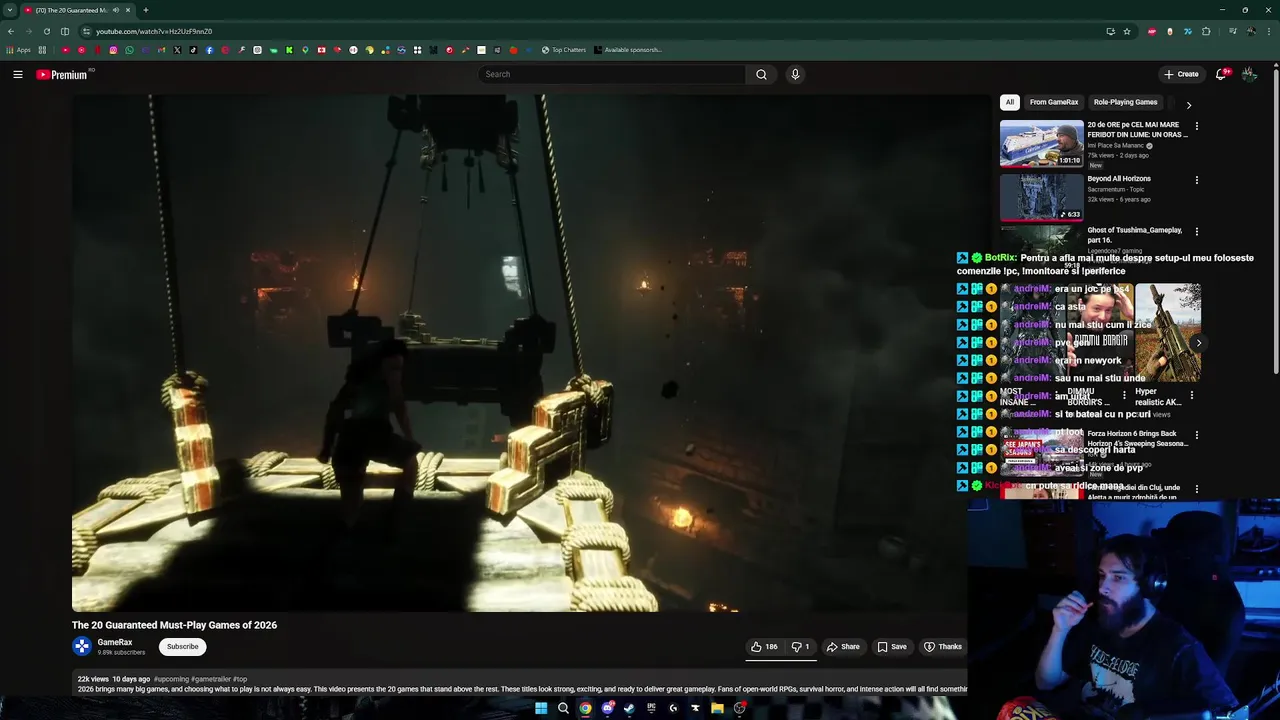Share the video
Image resolution: width=1280 pixels, height=720 pixels.
pos(843,647)
